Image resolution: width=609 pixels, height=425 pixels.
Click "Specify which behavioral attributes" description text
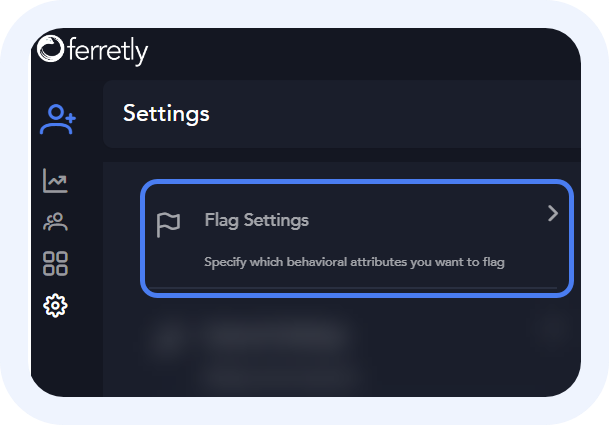(354, 263)
